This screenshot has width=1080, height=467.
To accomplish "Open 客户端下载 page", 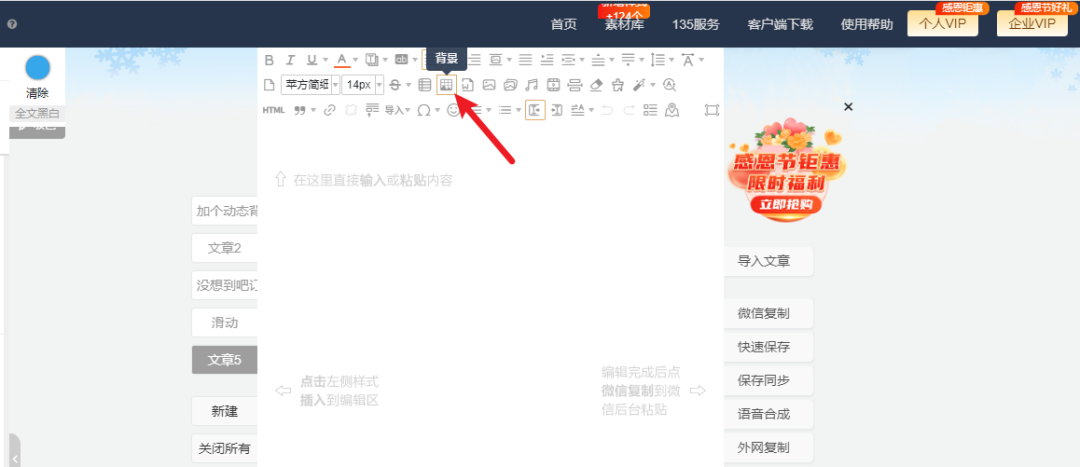I will point(780,25).
